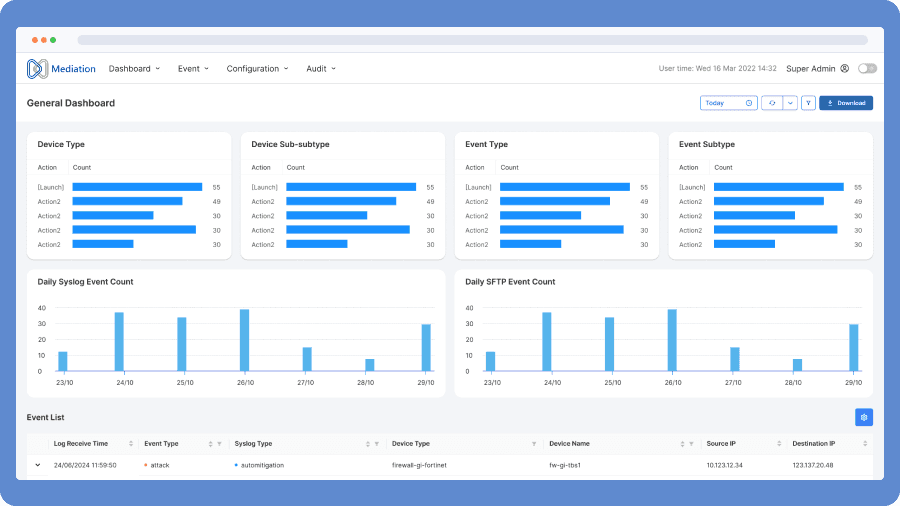Open Event List settings gear
This screenshot has width=900, height=506.
tap(864, 417)
